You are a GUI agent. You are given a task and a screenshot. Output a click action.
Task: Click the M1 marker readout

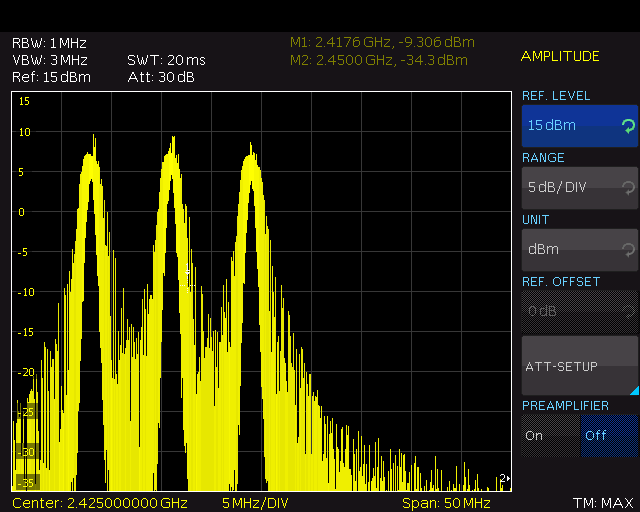(x=382, y=42)
